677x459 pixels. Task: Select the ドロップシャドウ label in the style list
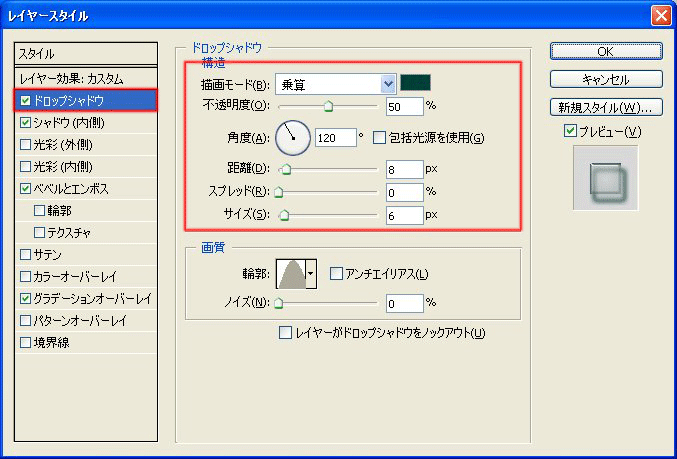pyautogui.click(x=69, y=101)
